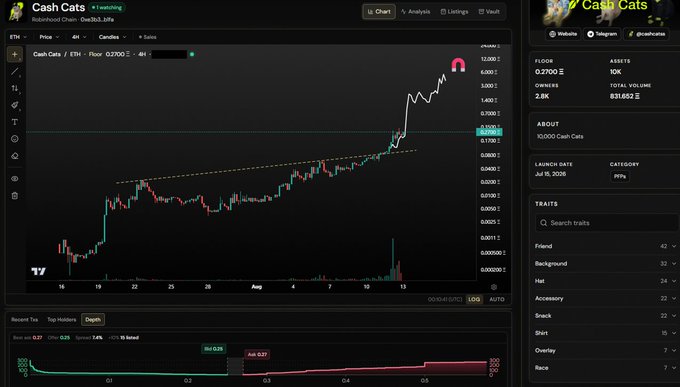The image size is (680, 387).
Task: Open chart settings gear
Action: tap(494, 287)
